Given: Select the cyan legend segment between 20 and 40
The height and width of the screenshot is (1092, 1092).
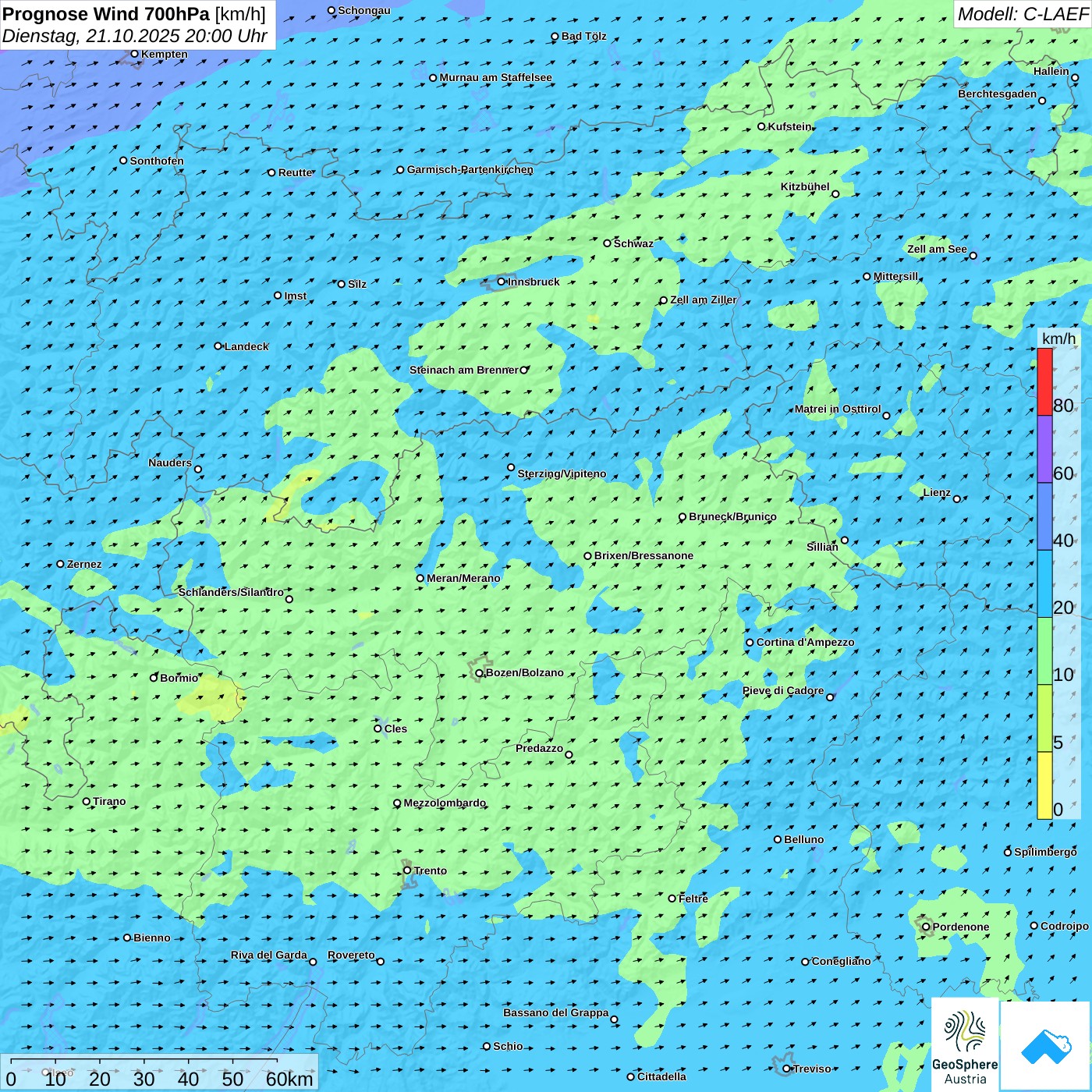Looking at the screenshot, I should pyautogui.click(x=1044, y=584).
